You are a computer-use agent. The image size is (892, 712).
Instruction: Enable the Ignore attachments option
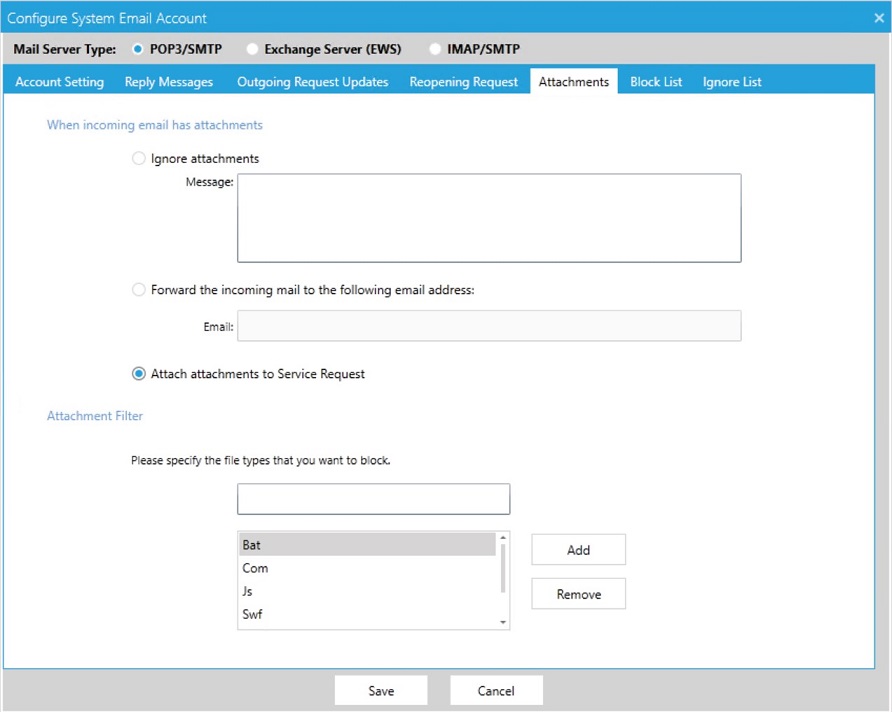point(138,158)
